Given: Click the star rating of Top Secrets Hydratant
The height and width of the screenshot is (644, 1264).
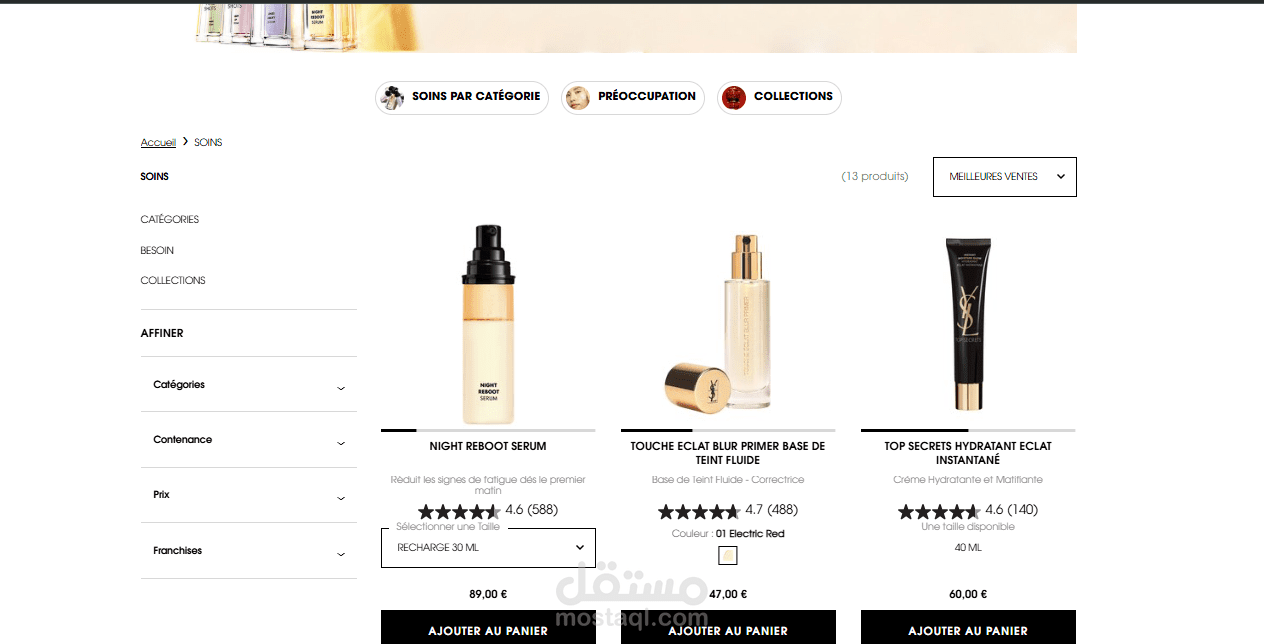Looking at the screenshot, I should 939,511.
